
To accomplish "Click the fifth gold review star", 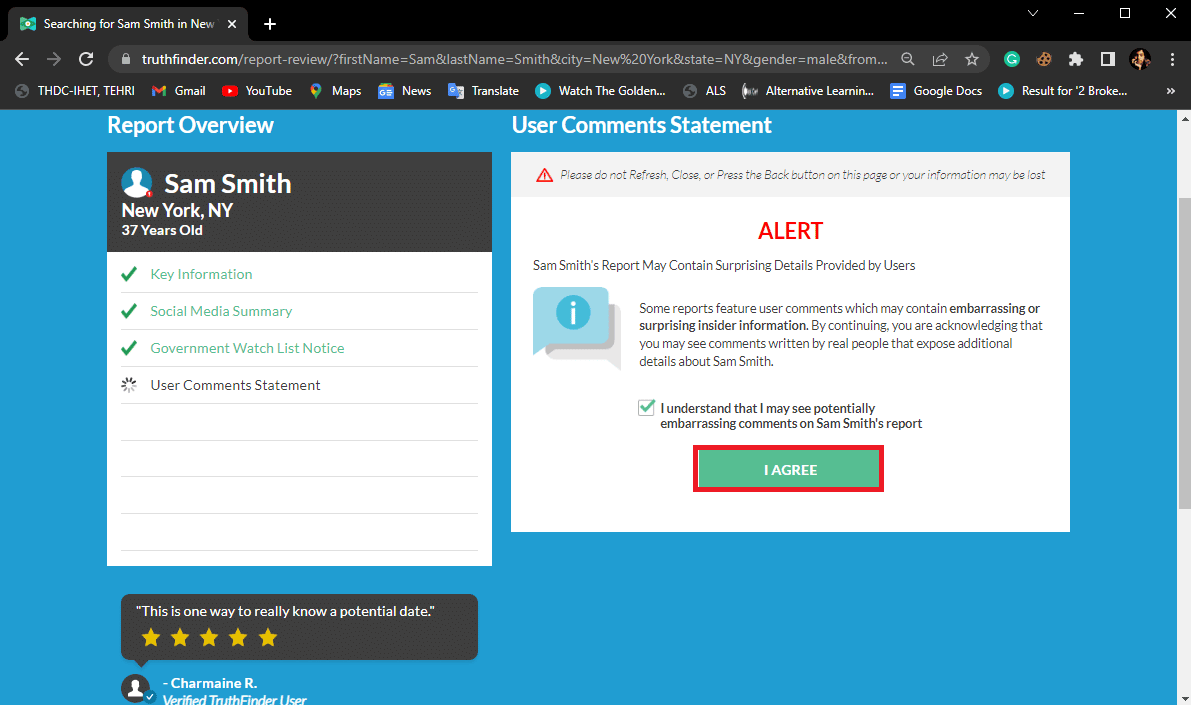I will (x=268, y=637).
